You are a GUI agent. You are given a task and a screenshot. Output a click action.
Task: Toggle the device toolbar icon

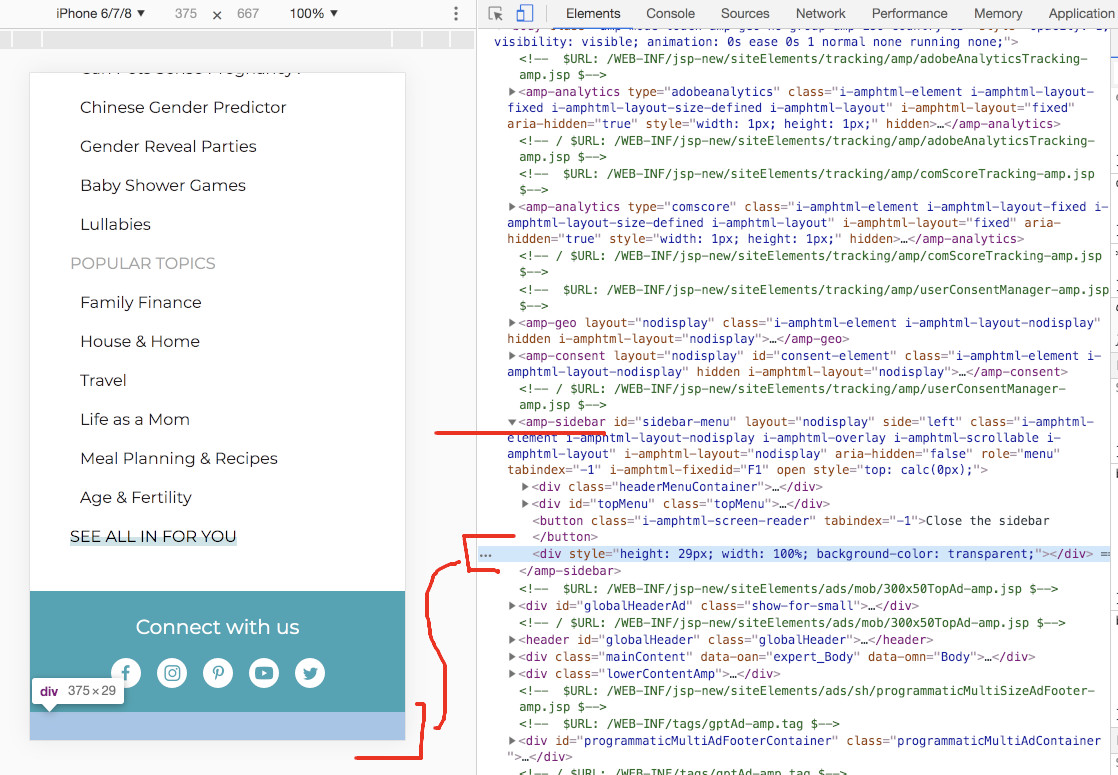525,14
